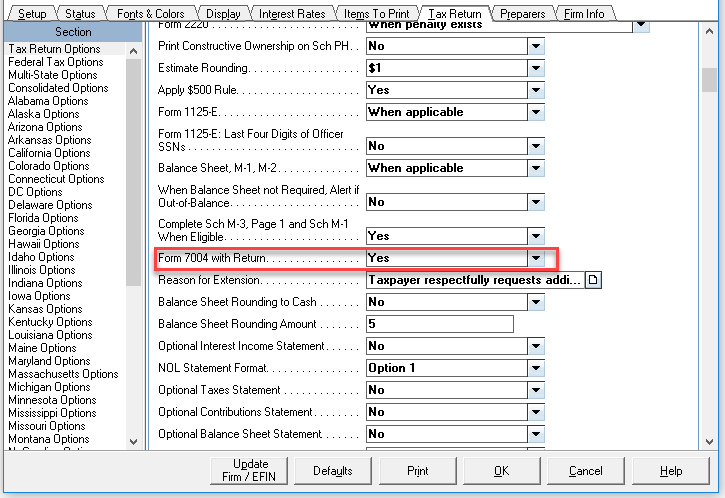The image size is (725, 498).
Task: Select Federal Tax Options section
Action: [55, 62]
